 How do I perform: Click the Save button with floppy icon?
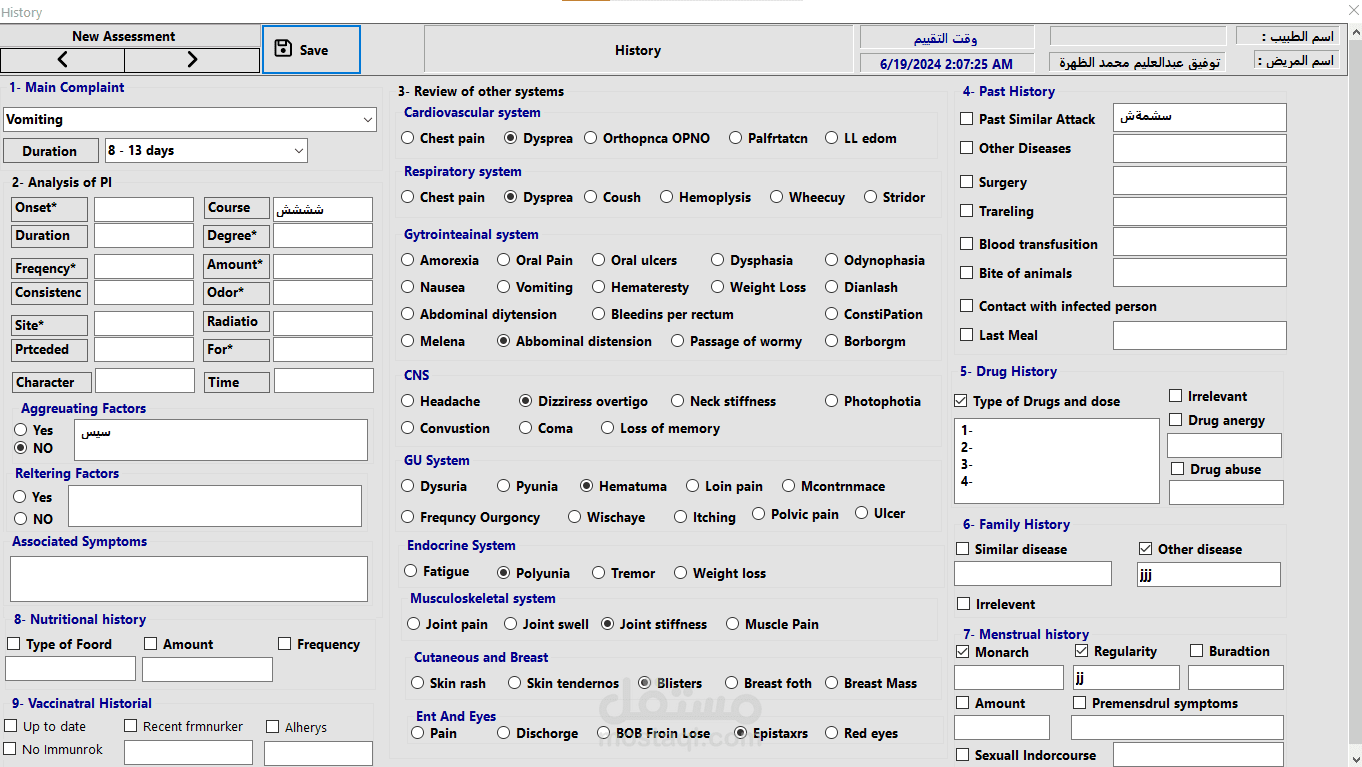point(311,50)
